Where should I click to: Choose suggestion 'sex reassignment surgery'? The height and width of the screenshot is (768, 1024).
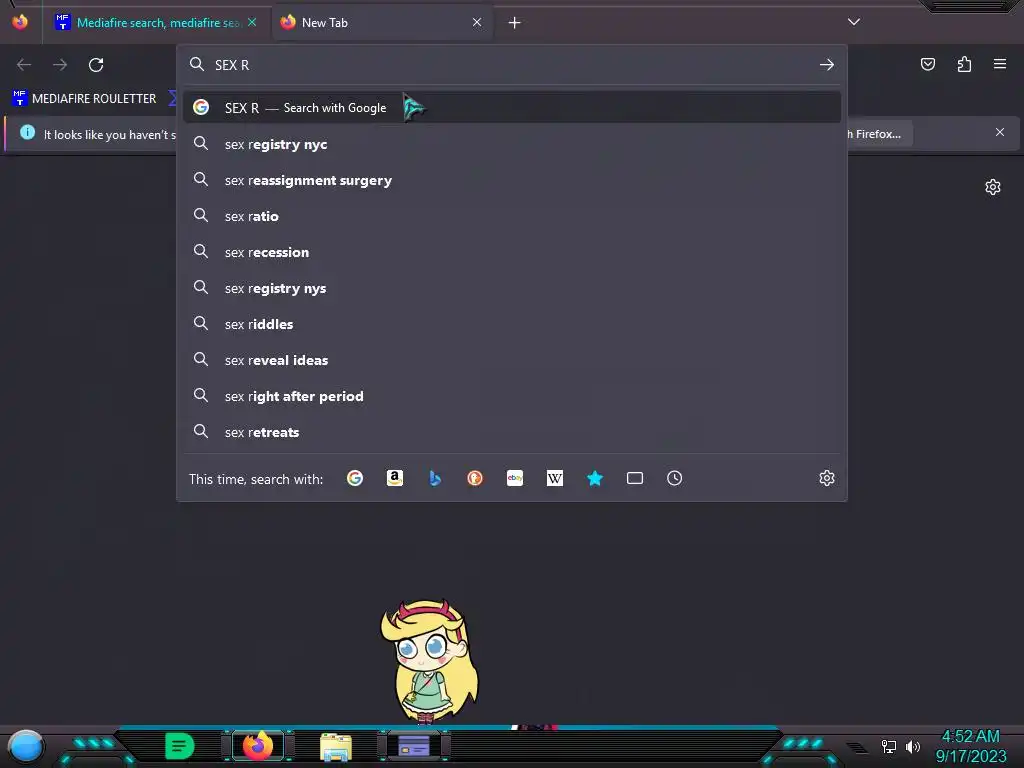512,180
